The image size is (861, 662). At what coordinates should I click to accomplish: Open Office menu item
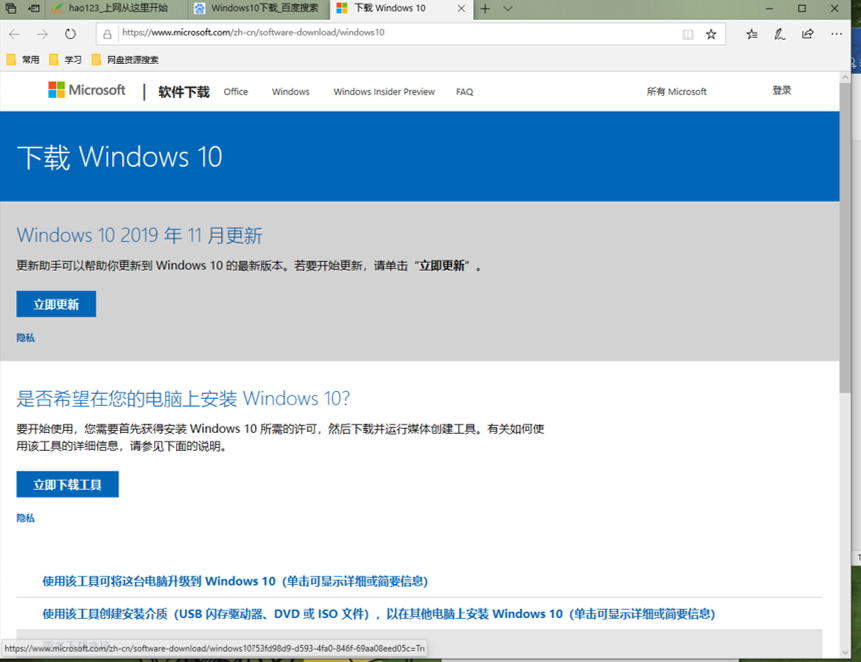click(236, 92)
